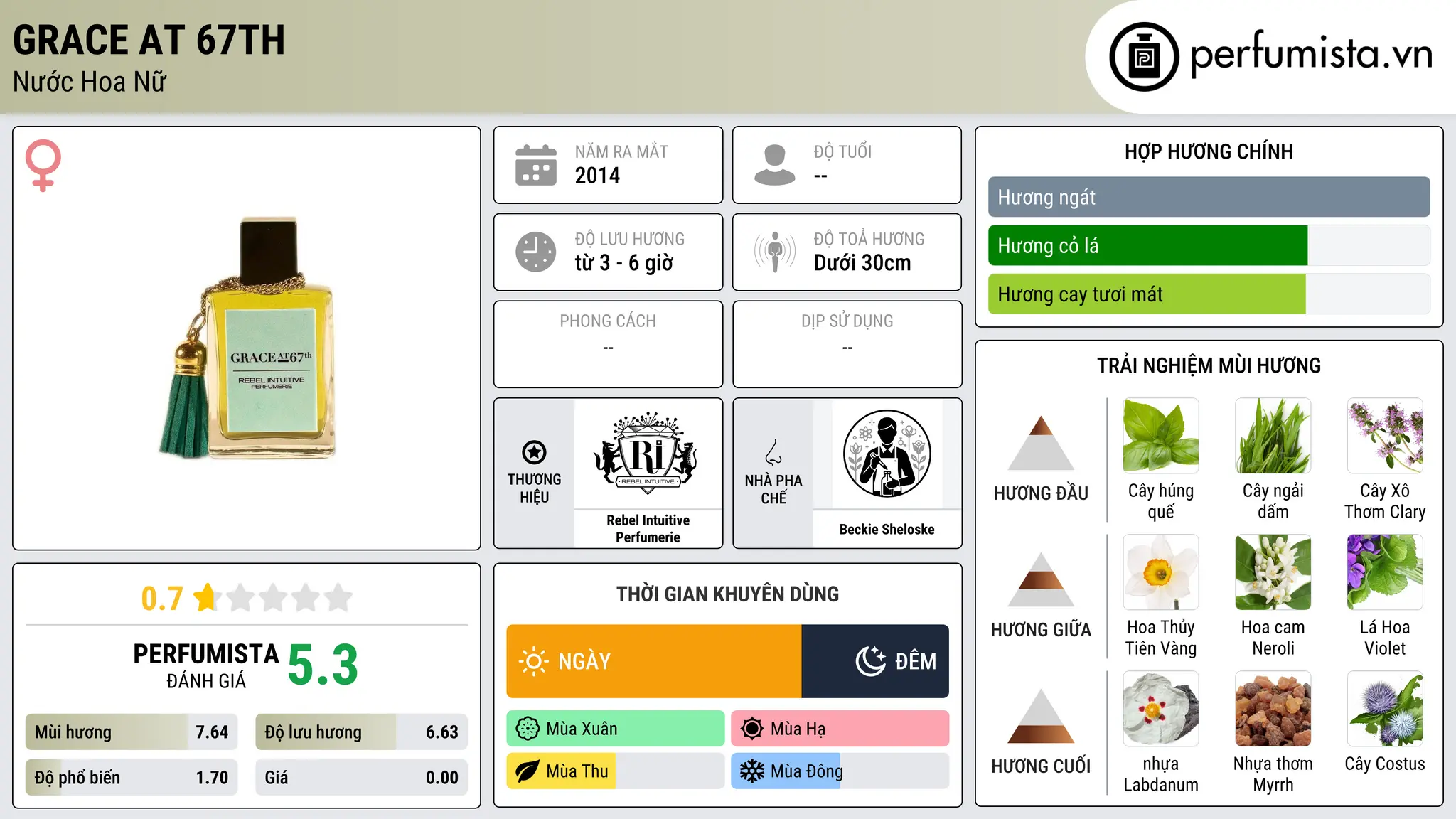Open the Cây húng quế basil note image
1456x819 pixels.
pyautogui.click(x=1161, y=435)
